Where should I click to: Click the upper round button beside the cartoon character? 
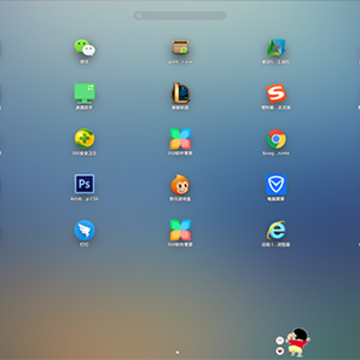click(x=280, y=340)
